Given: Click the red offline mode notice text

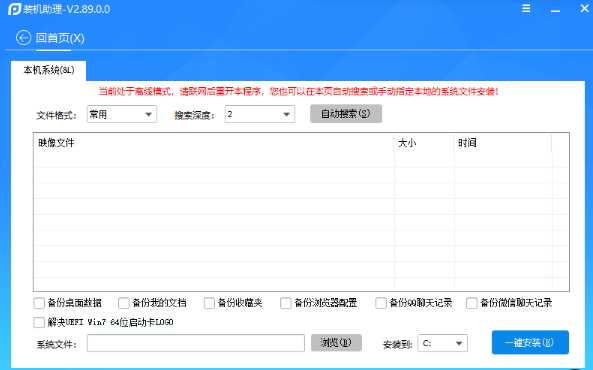Looking at the screenshot, I should (298, 92).
